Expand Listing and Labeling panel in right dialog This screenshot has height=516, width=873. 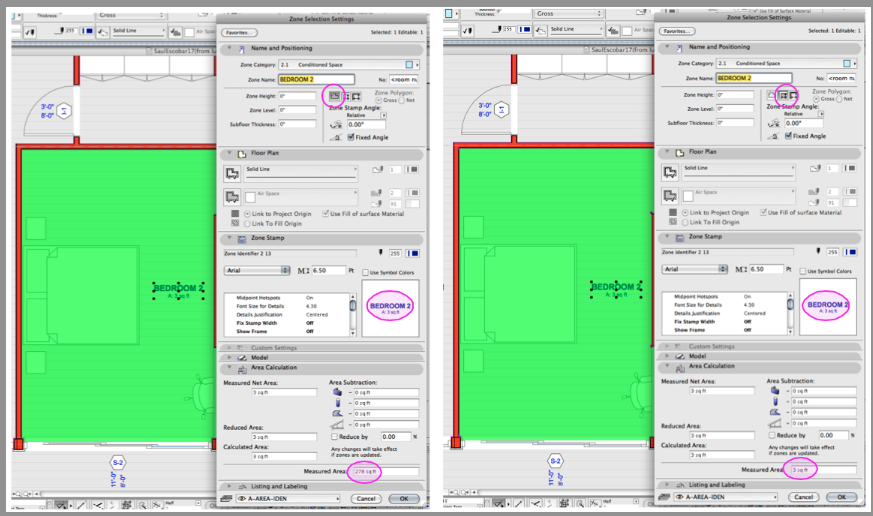click(x=666, y=484)
